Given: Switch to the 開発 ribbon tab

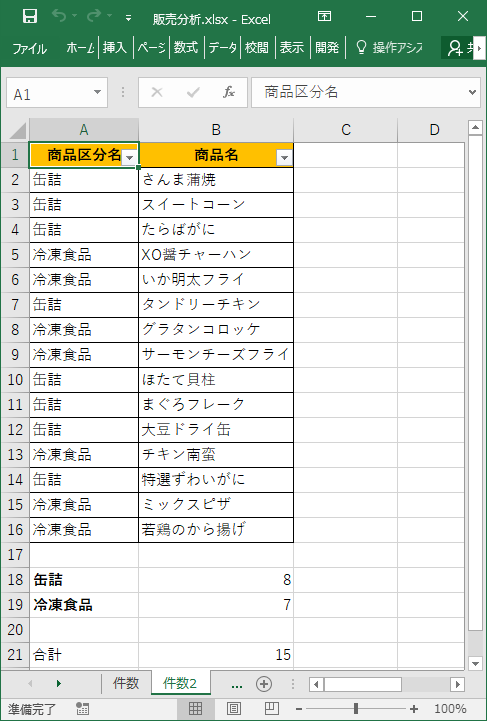Looking at the screenshot, I should [x=327, y=48].
